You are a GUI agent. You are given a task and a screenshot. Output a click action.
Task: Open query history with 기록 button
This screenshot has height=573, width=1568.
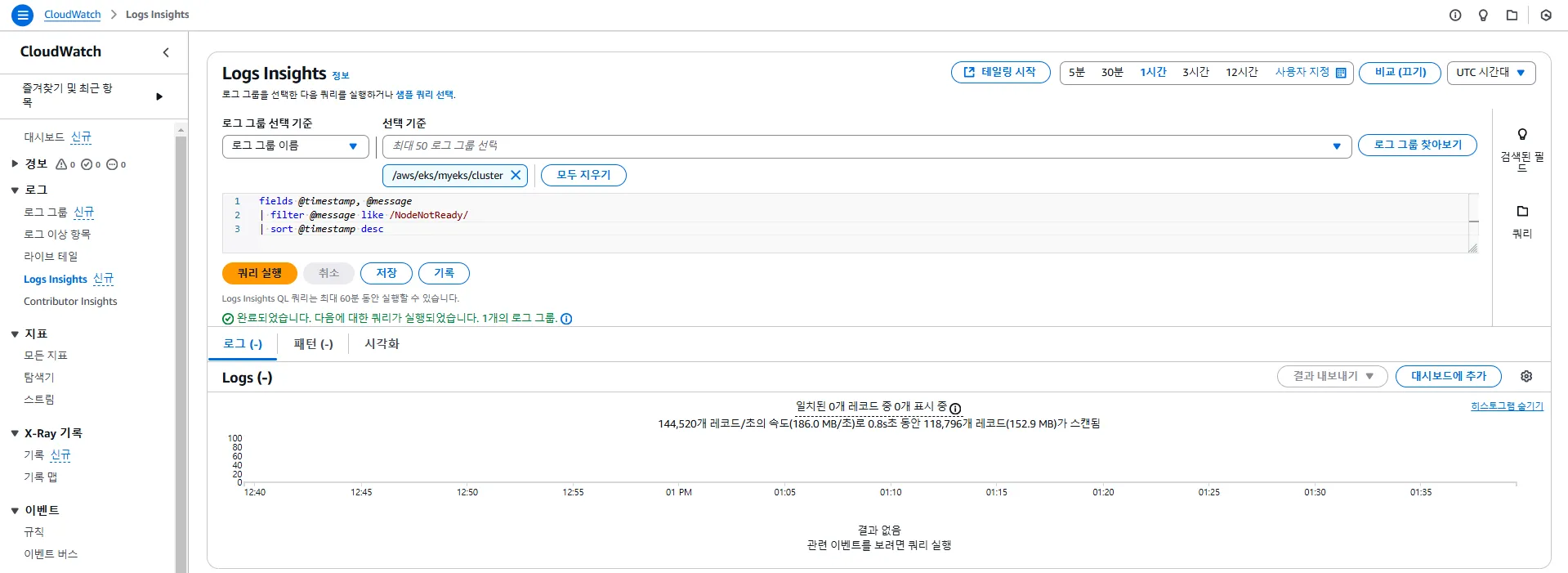(444, 273)
